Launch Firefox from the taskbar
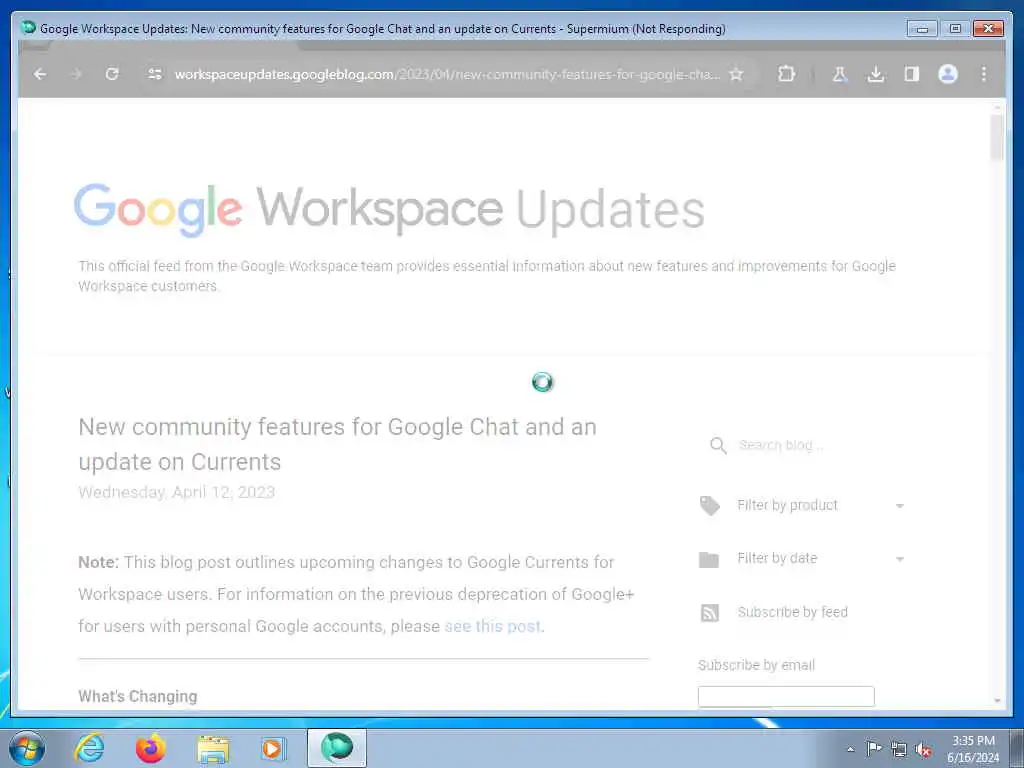The image size is (1024, 768). [150, 748]
